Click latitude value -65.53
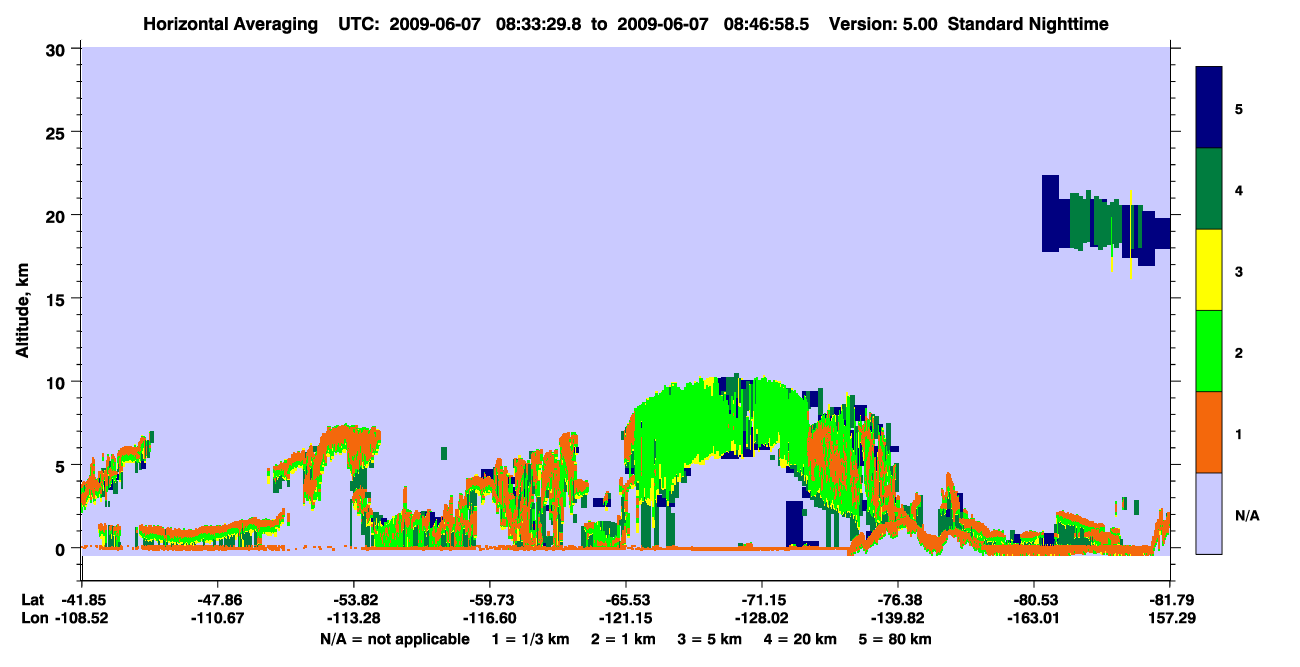Image resolution: width=1300 pixels, height=667 pixels. coord(626,600)
